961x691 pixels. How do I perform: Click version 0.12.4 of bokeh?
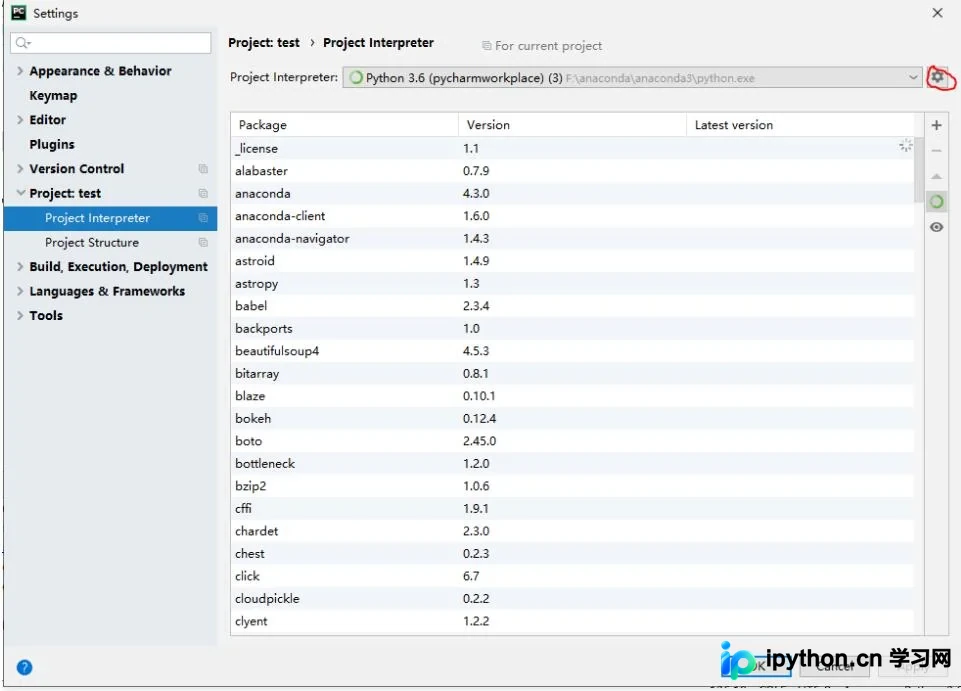479,418
